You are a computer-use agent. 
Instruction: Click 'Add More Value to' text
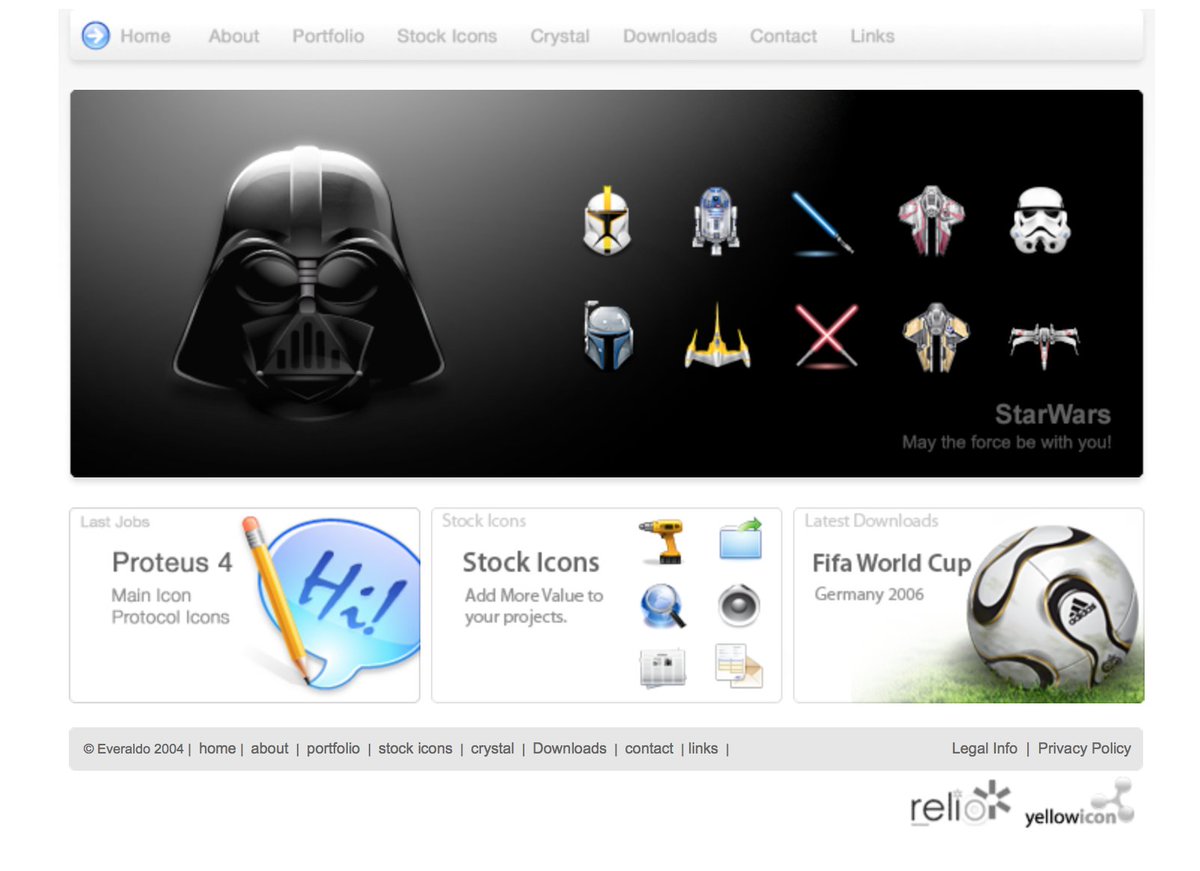[534, 595]
